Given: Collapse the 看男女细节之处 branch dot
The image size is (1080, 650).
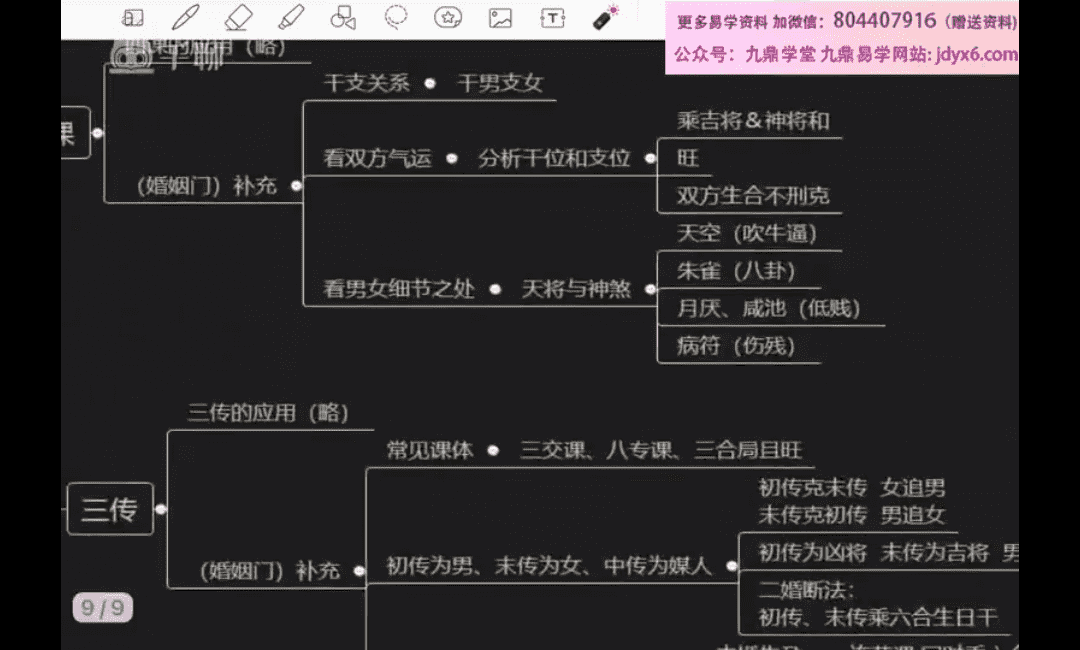Looking at the screenshot, I should 496,290.
